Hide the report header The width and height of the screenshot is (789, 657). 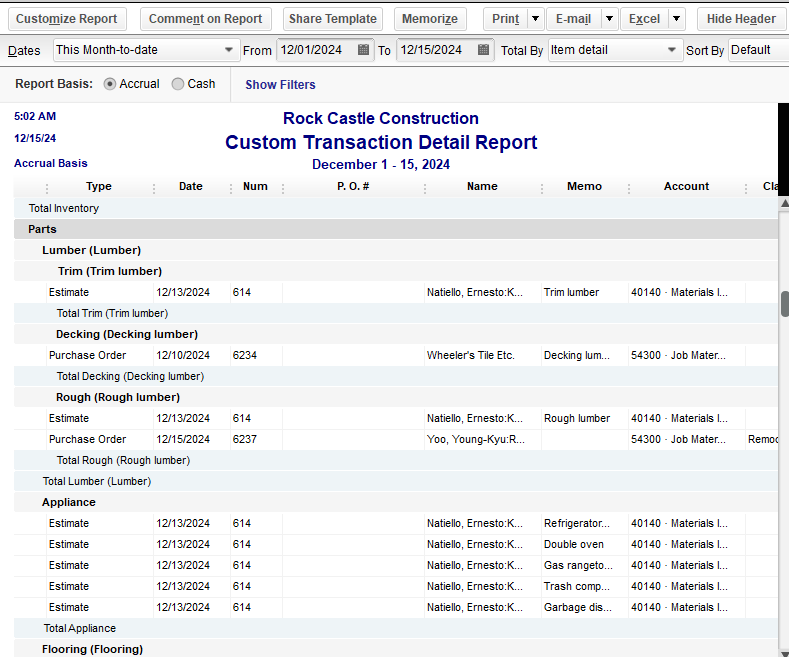click(x=741, y=19)
